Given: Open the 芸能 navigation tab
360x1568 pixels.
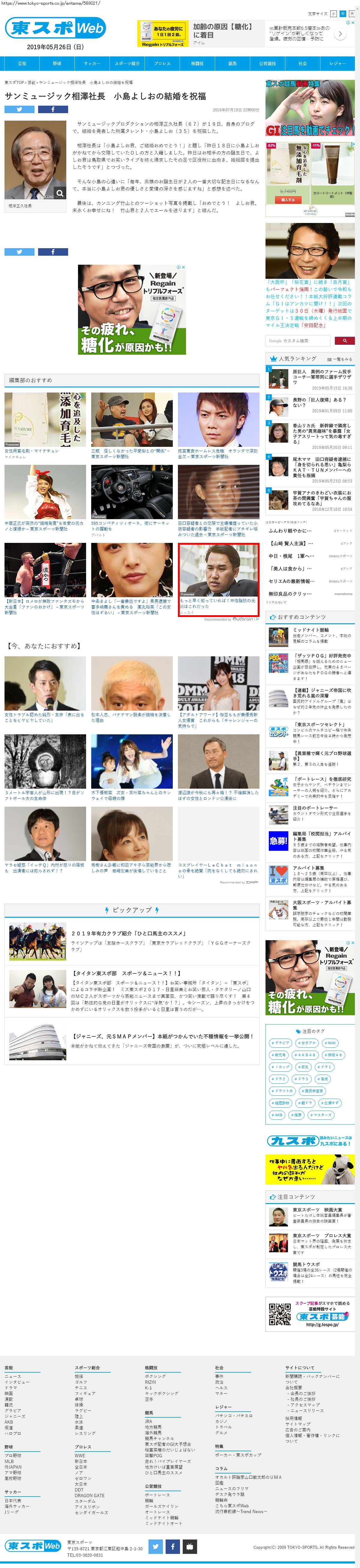Looking at the screenshot, I should [22, 63].
